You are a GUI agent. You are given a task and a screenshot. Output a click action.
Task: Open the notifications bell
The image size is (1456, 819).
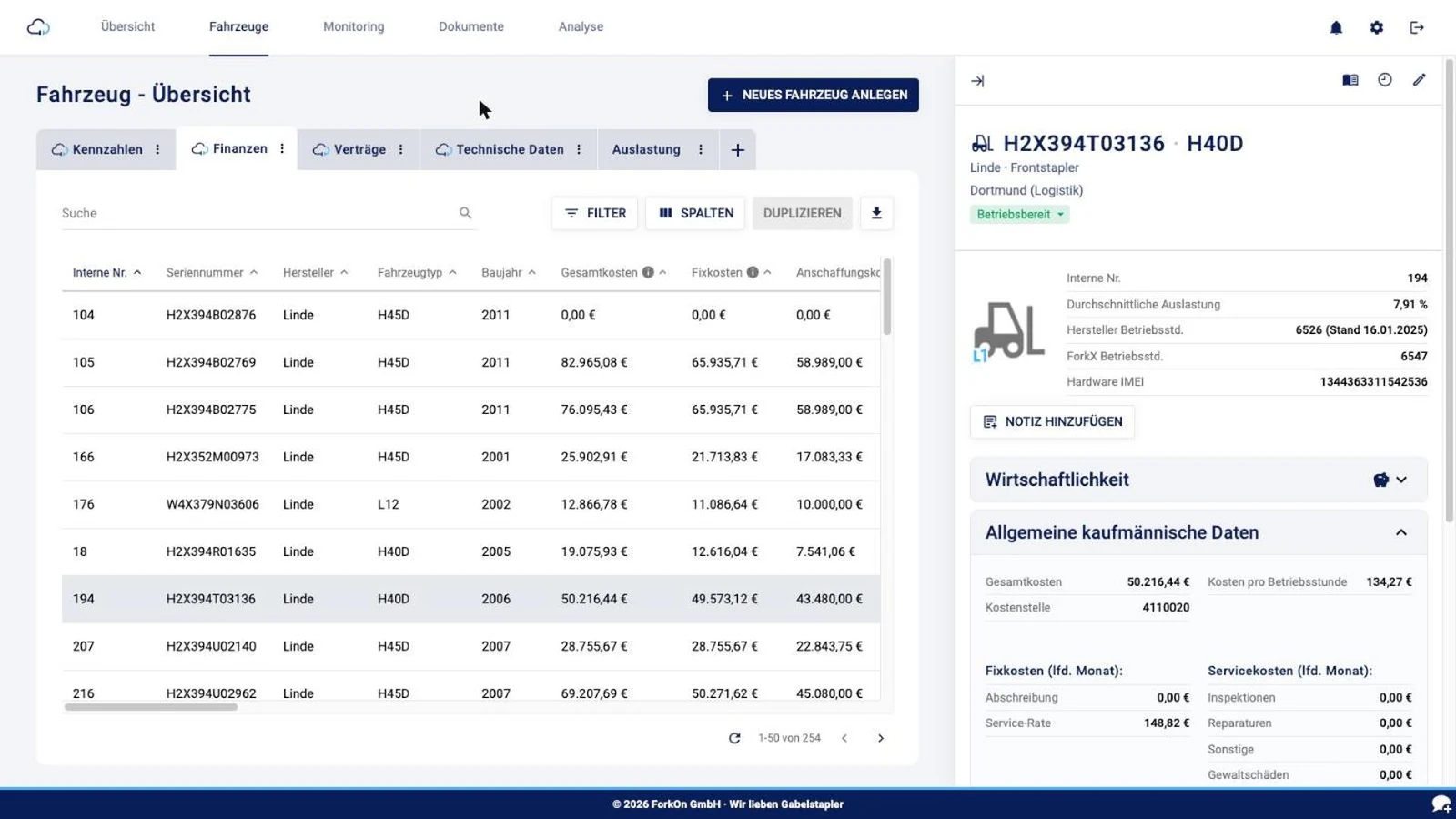click(x=1336, y=27)
